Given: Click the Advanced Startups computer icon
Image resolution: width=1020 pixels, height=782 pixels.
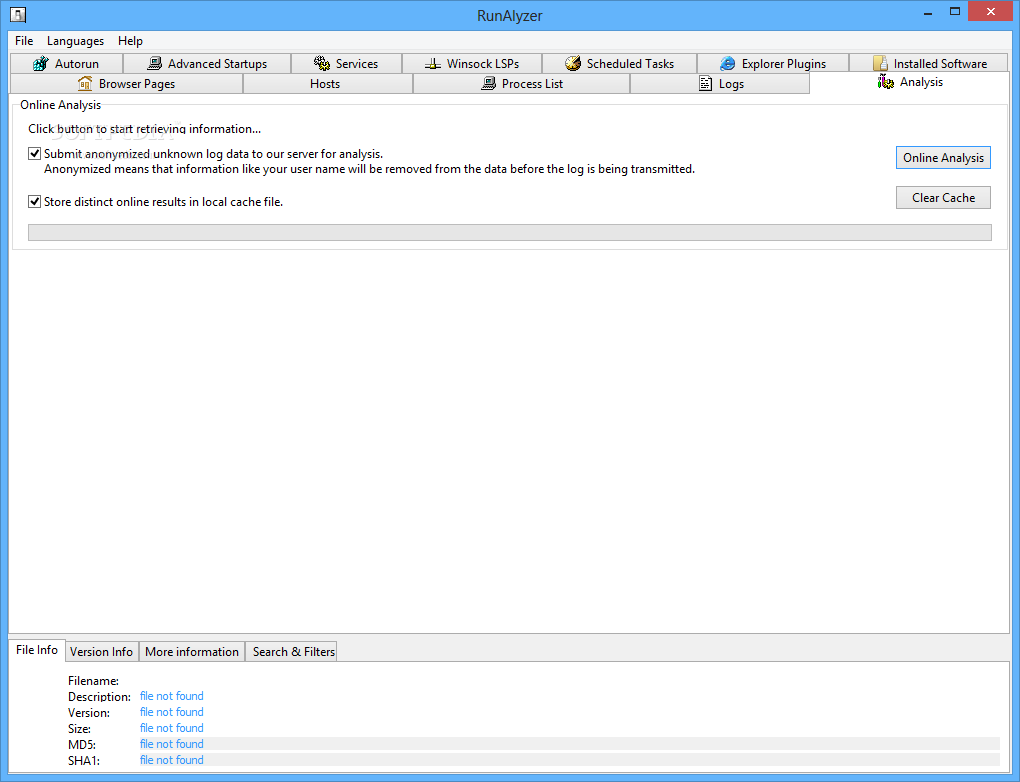Looking at the screenshot, I should tap(154, 63).
